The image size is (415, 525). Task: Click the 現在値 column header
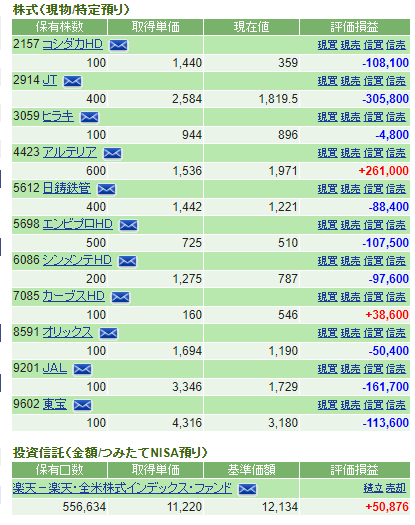[252, 27]
